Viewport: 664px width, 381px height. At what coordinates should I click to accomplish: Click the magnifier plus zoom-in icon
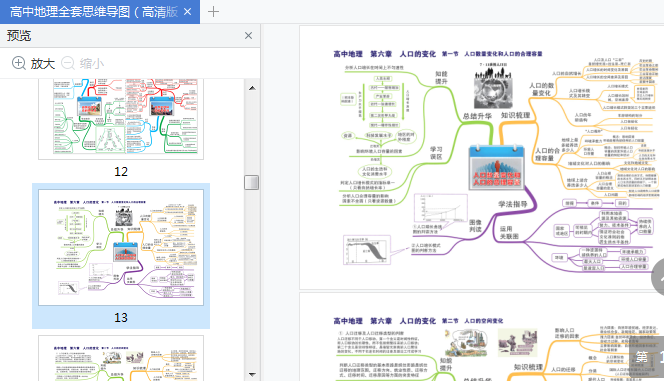[19, 63]
